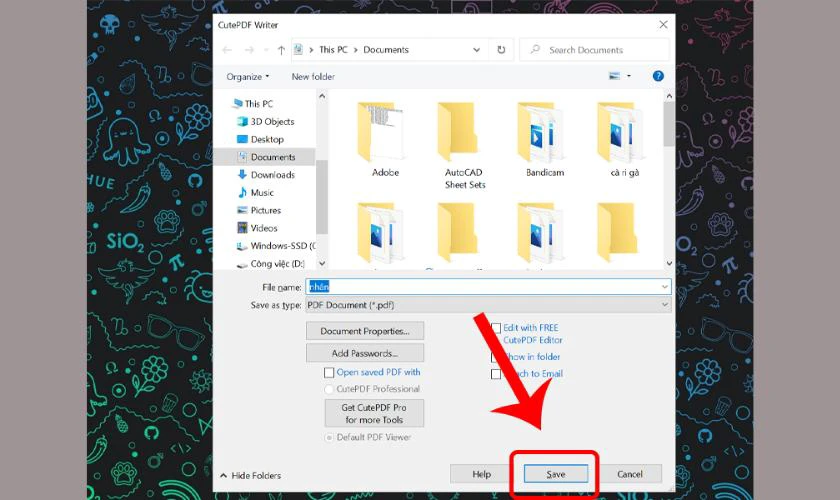Image resolution: width=840 pixels, height=500 pixels.
Task: Open the blue Help icon
Action: tap(658, 76)
